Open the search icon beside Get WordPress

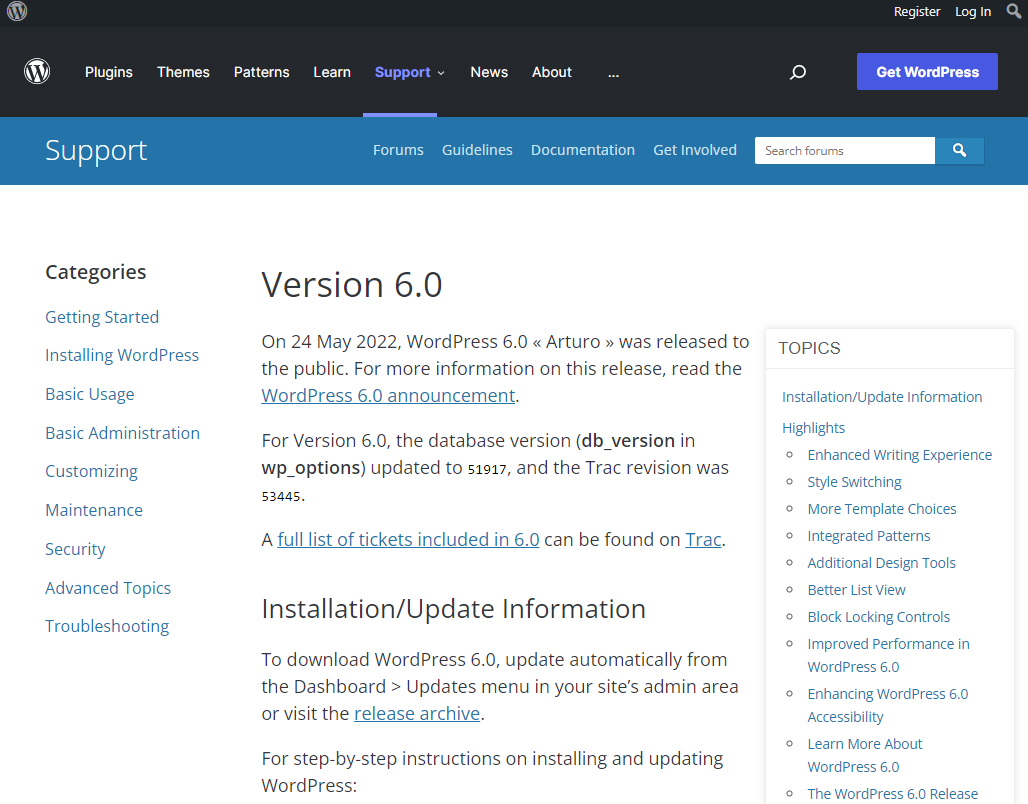(x=798, y=72)
